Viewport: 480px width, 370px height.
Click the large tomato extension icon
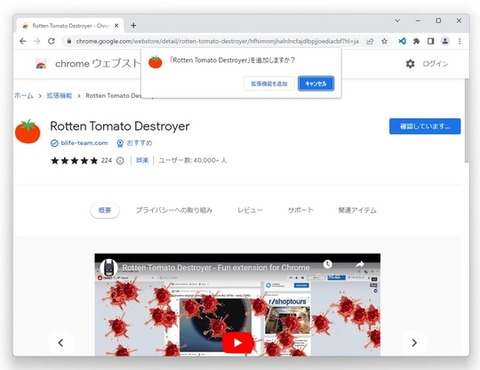click(x=28, y=131)
